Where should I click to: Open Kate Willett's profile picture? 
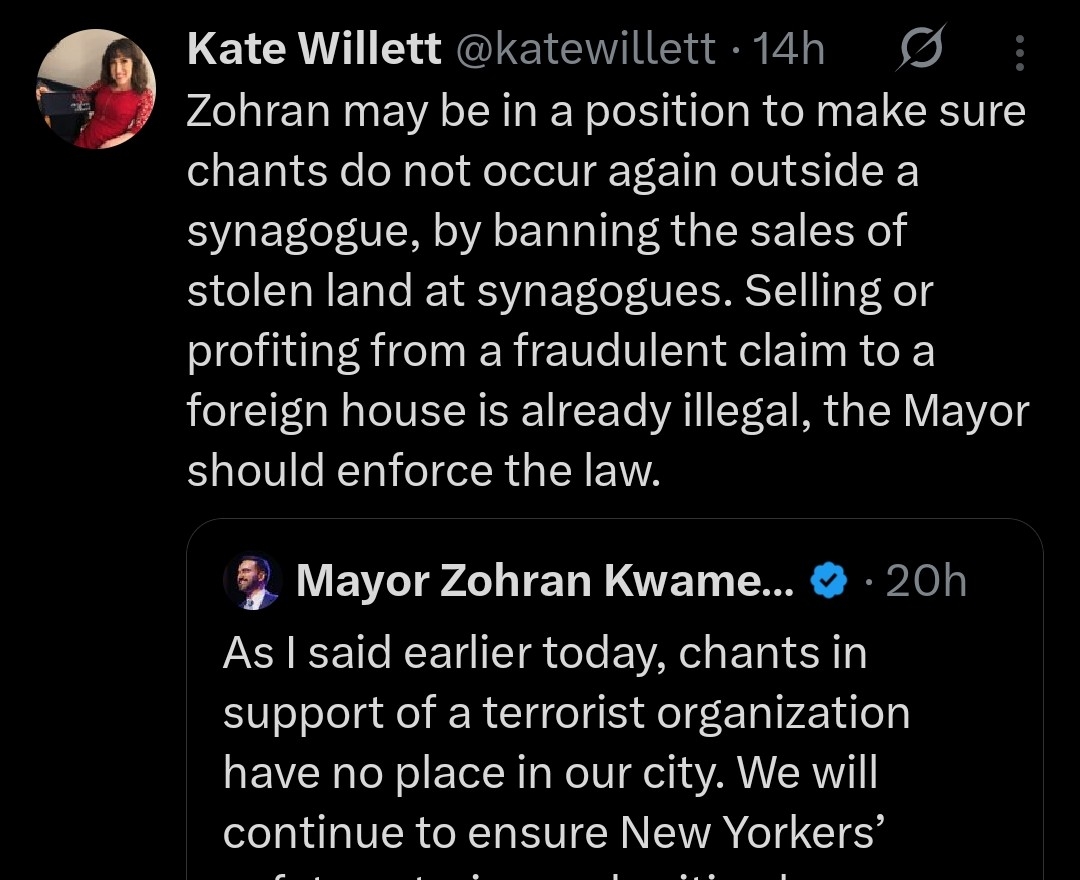(96, 89)
